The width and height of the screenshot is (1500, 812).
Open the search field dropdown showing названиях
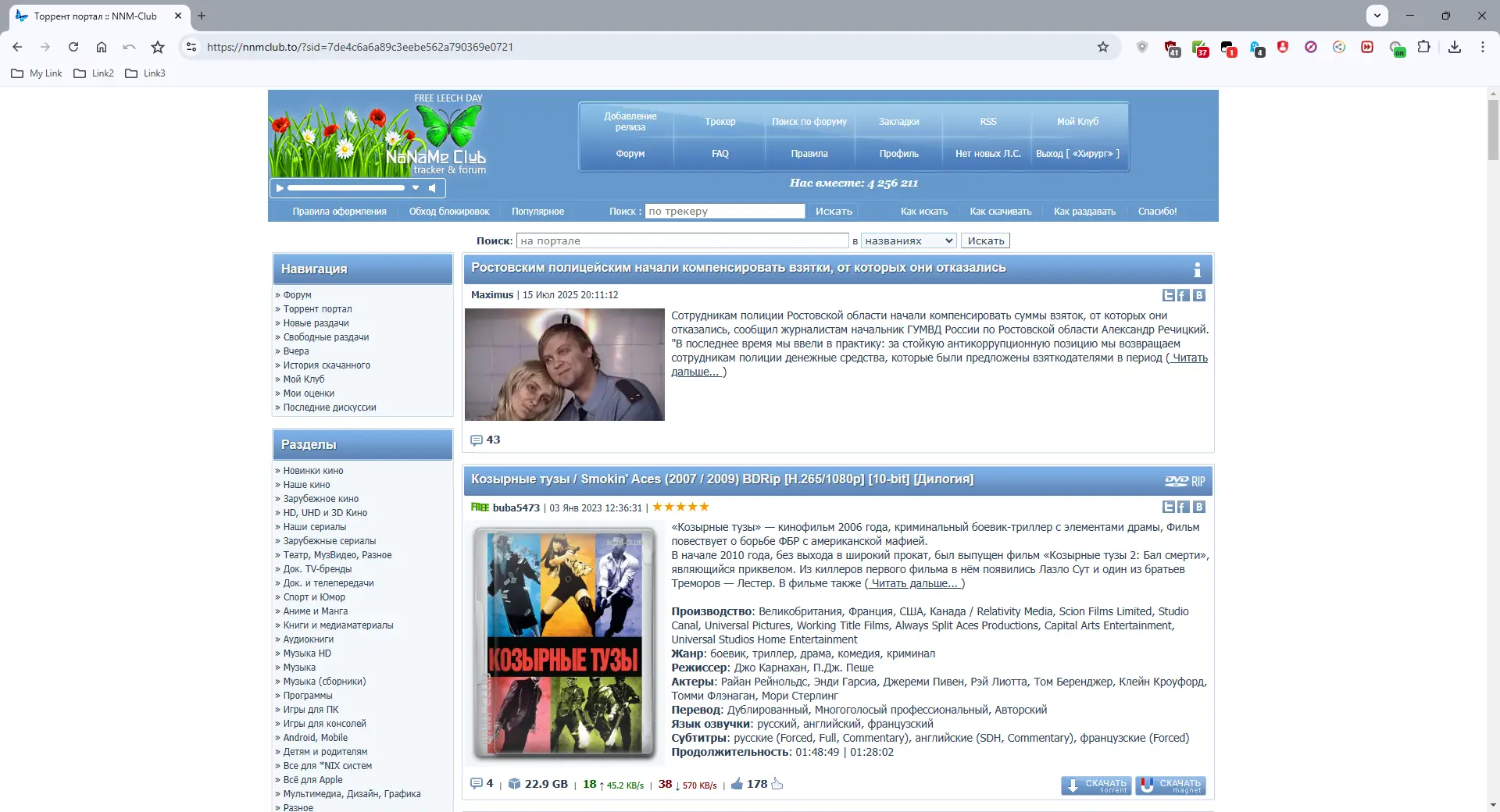(x=908, y=240)
